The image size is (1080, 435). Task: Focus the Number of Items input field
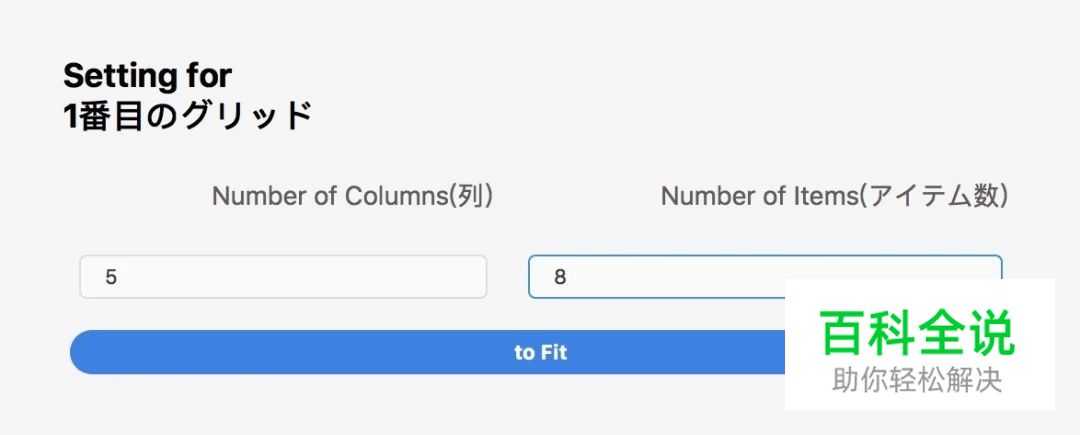click(x=655, y=276)
